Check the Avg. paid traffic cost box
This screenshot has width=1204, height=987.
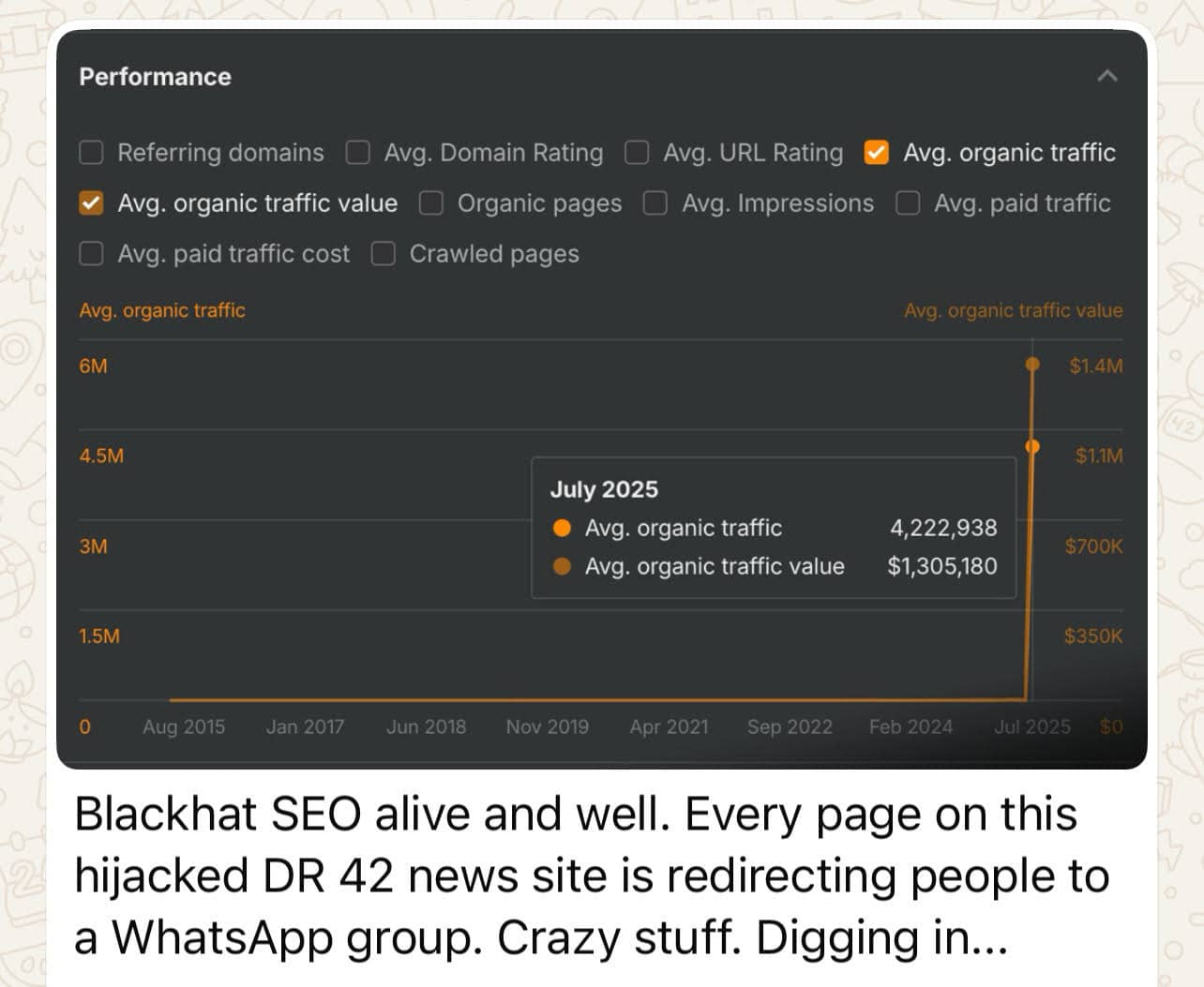coord(91,254)
